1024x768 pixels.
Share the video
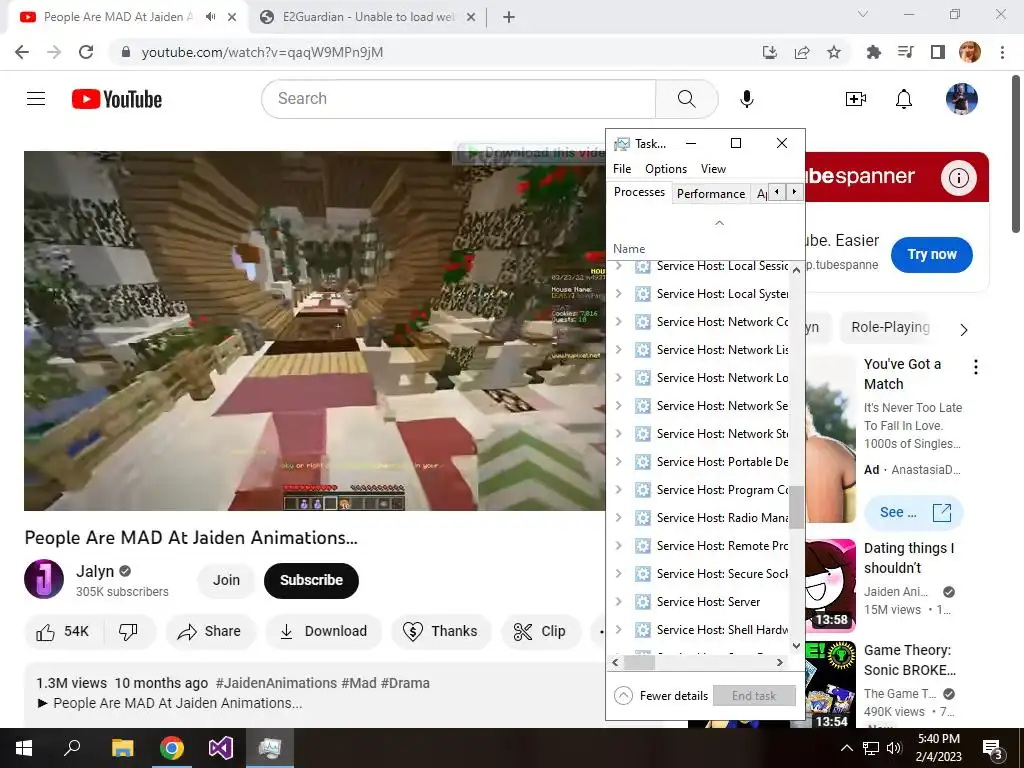[x=210, y=632]
